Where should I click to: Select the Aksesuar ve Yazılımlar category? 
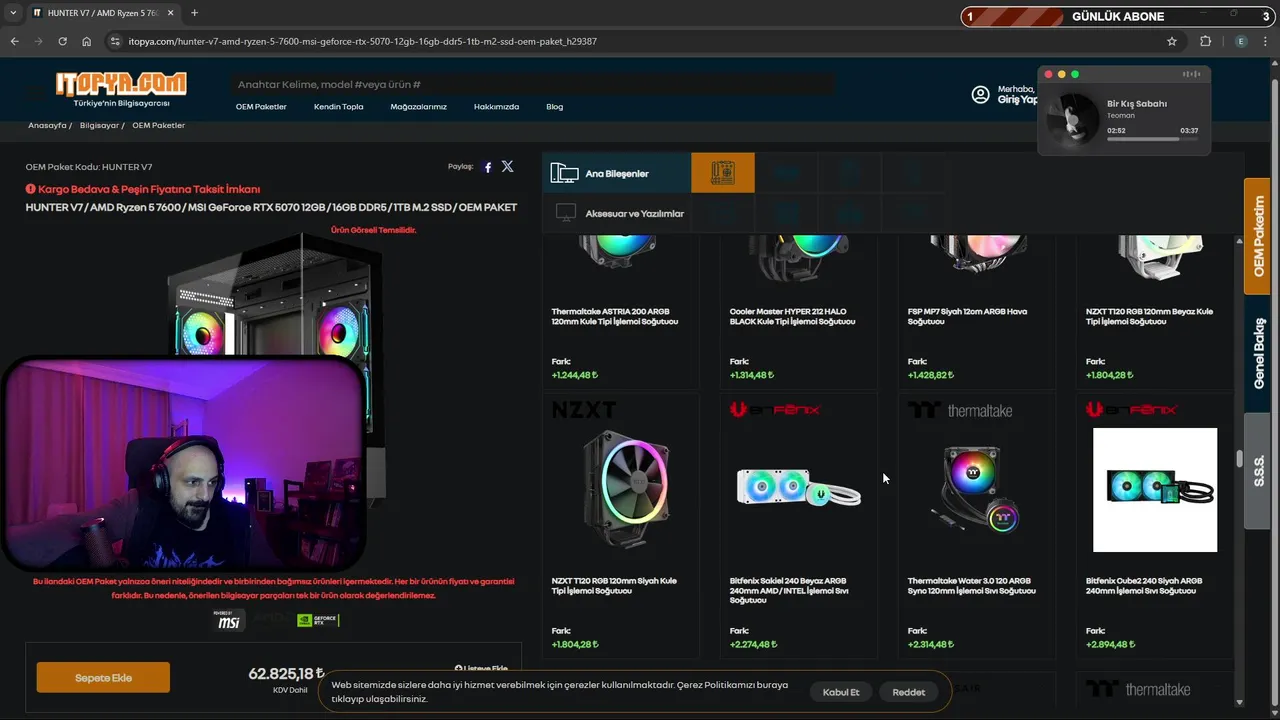[x=617, y=213]
